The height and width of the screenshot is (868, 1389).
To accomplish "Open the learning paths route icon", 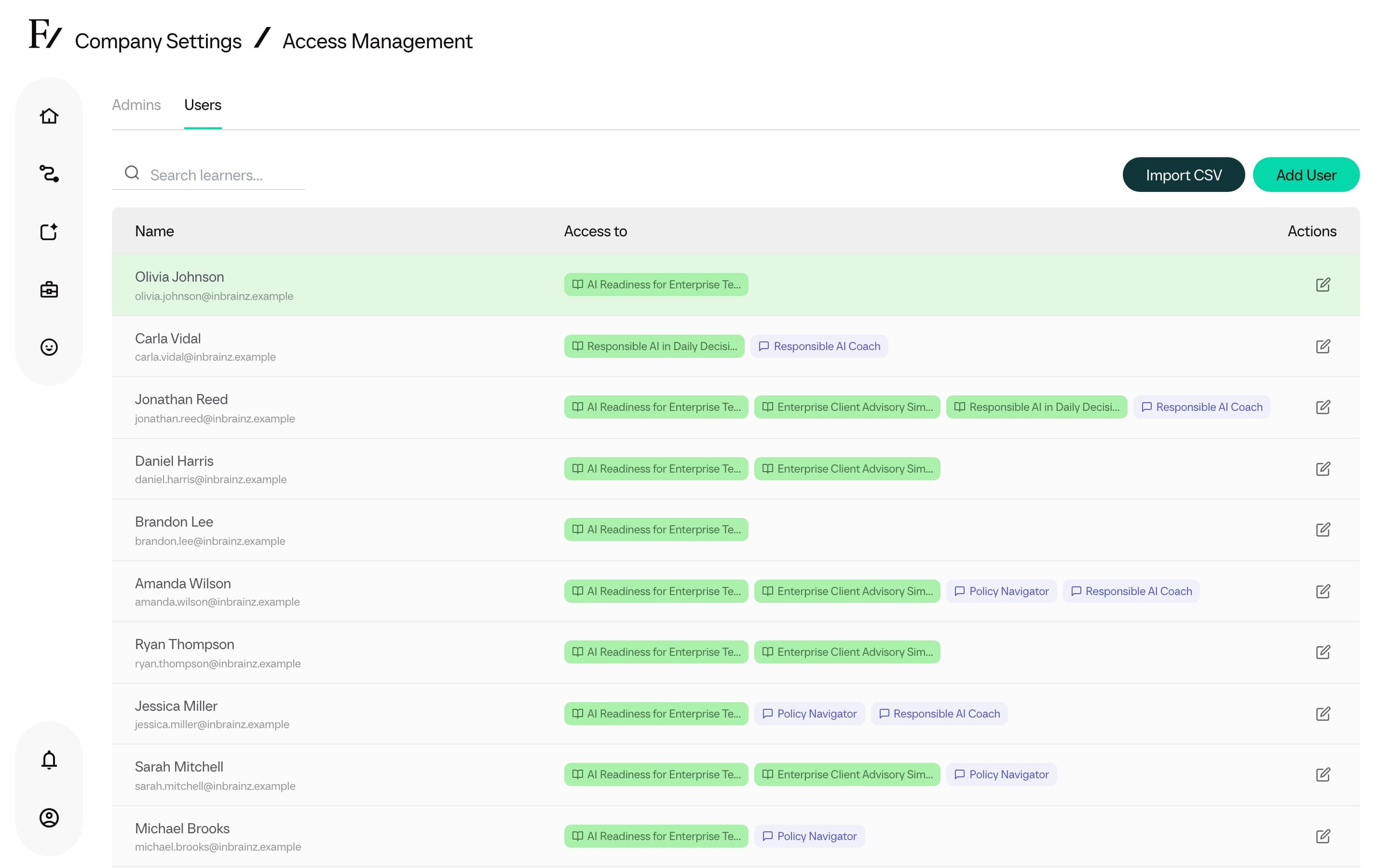I will 49,174.
